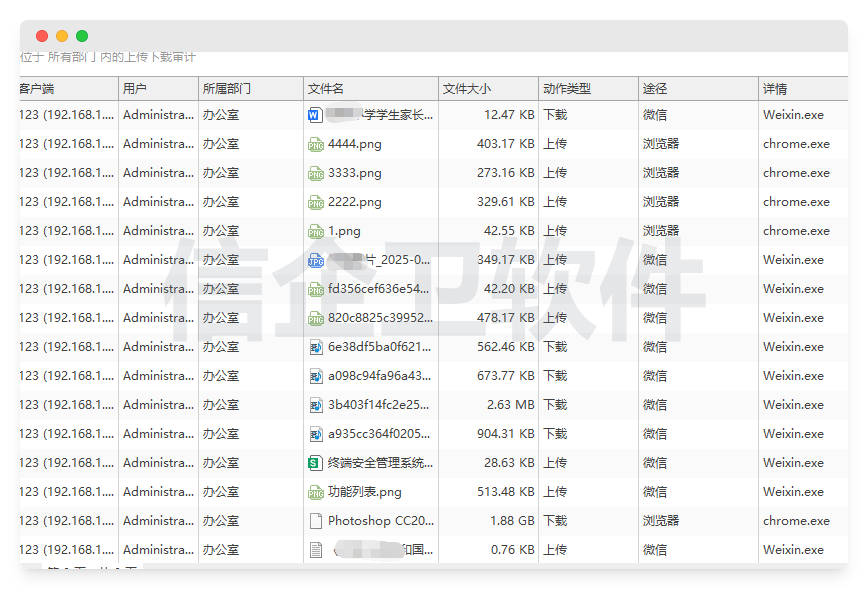The width and height of the screenshot is (868, 589).
Task: Click the PNG icon for 1.png
Action: coord(315,231)
